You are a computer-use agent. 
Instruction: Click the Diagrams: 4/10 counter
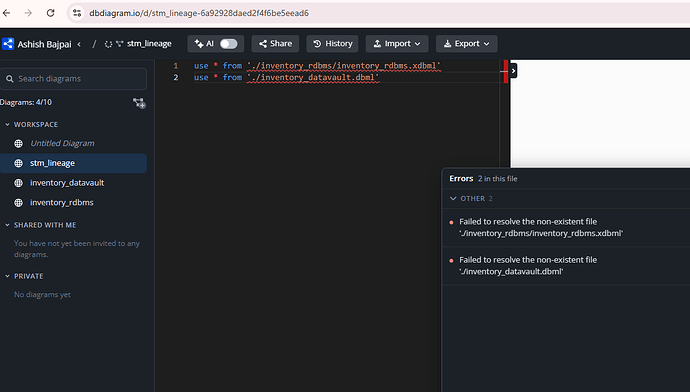pos(26,102)
